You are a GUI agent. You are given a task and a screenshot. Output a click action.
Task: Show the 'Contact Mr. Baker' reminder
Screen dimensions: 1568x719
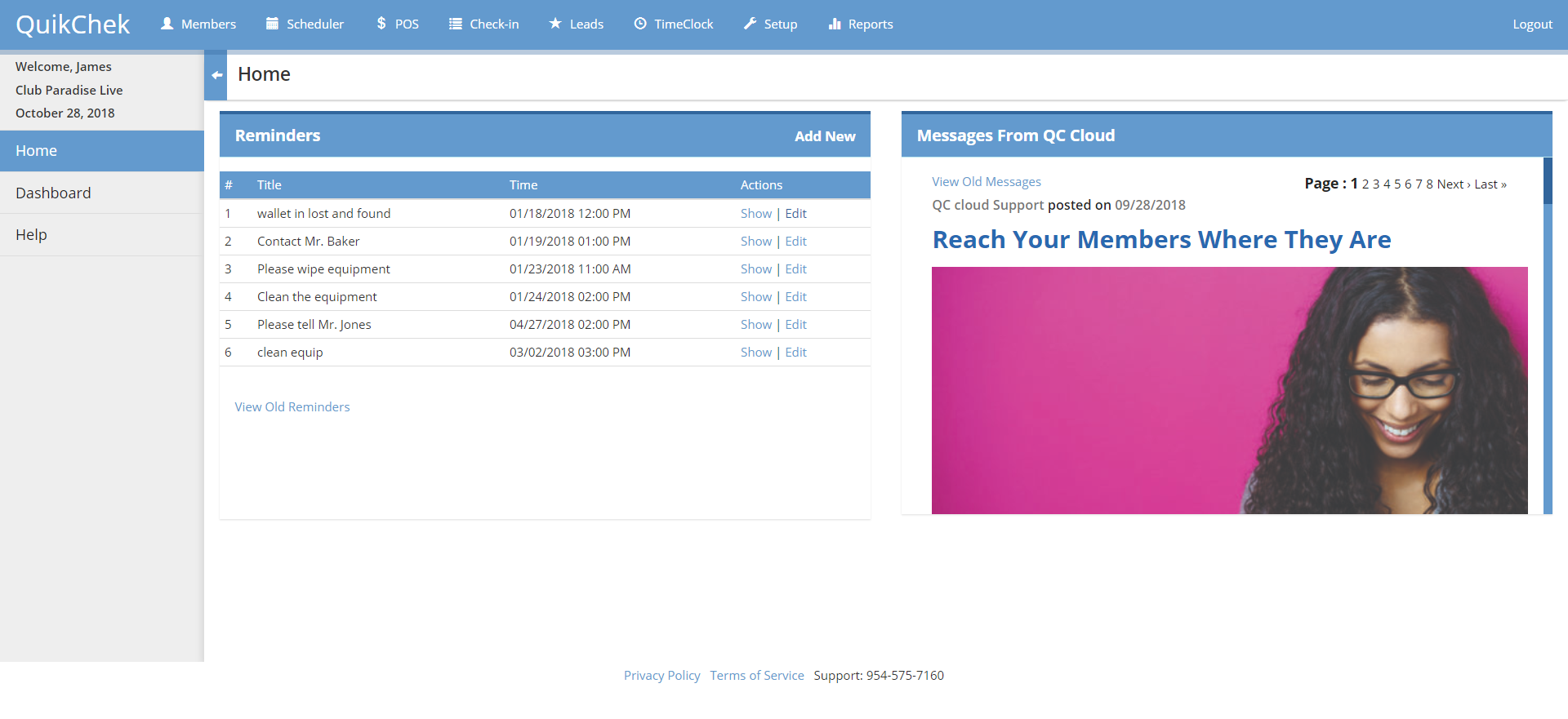pos(755,242)
